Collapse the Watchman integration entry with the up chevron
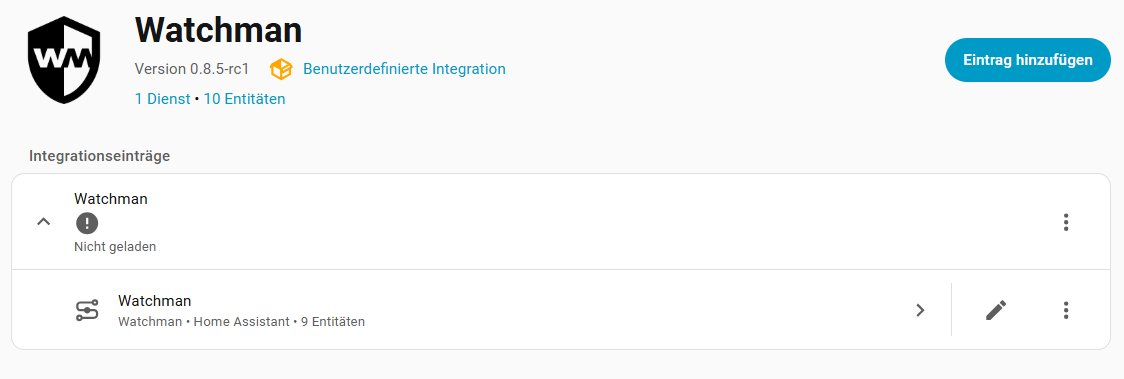Screen dimensions: 1124x379 (x=44, y=222)
